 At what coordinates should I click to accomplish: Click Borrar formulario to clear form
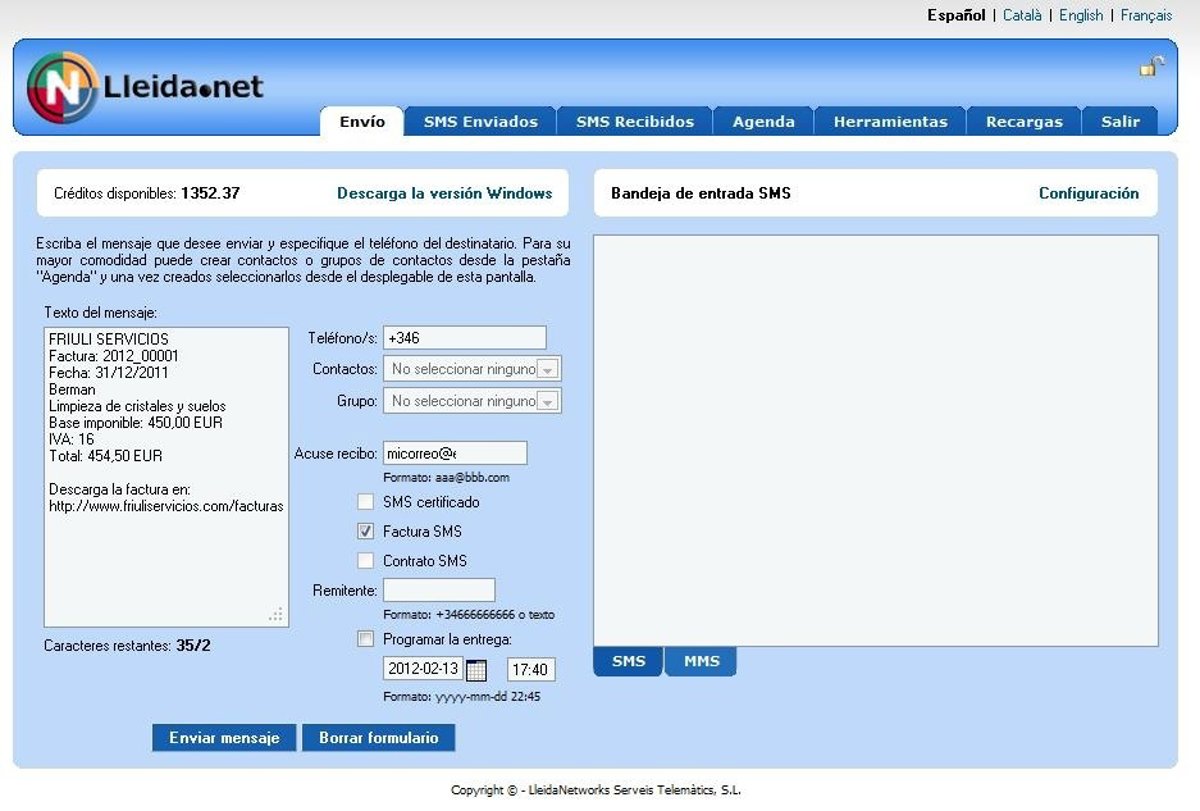coord(378,738)
